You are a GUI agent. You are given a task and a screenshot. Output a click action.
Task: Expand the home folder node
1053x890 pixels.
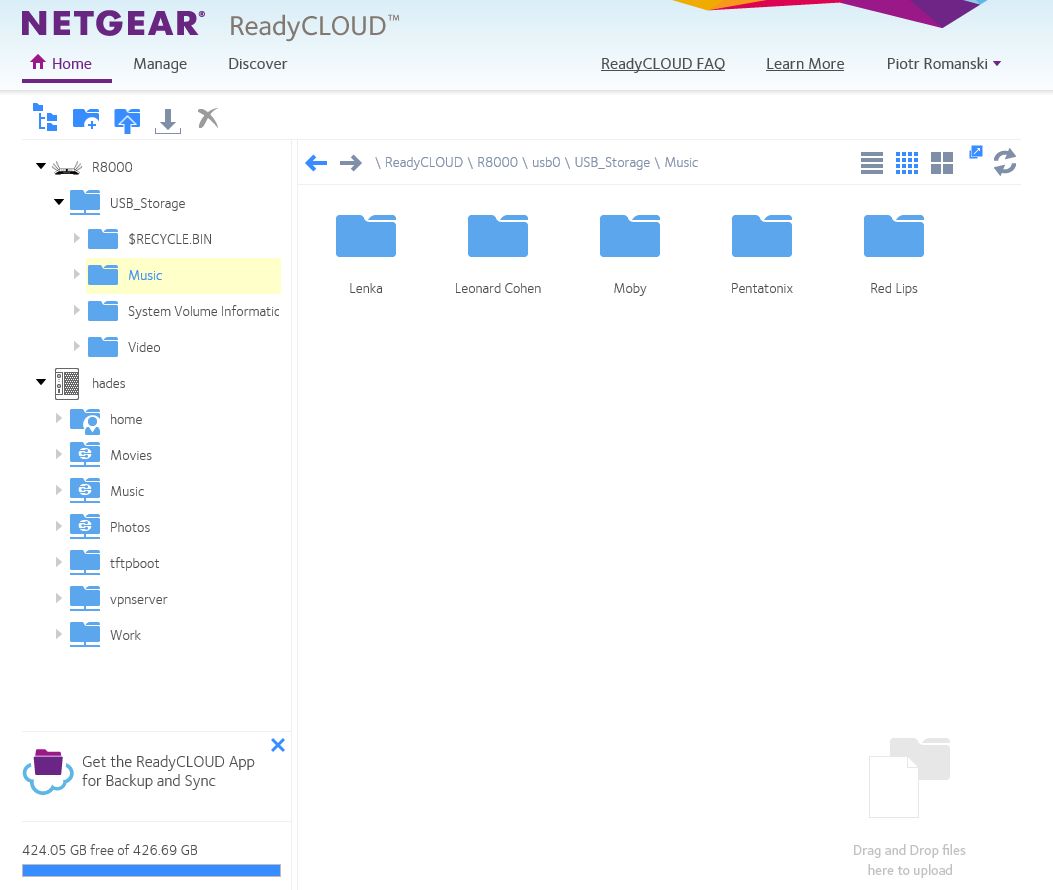pos(58,418)
